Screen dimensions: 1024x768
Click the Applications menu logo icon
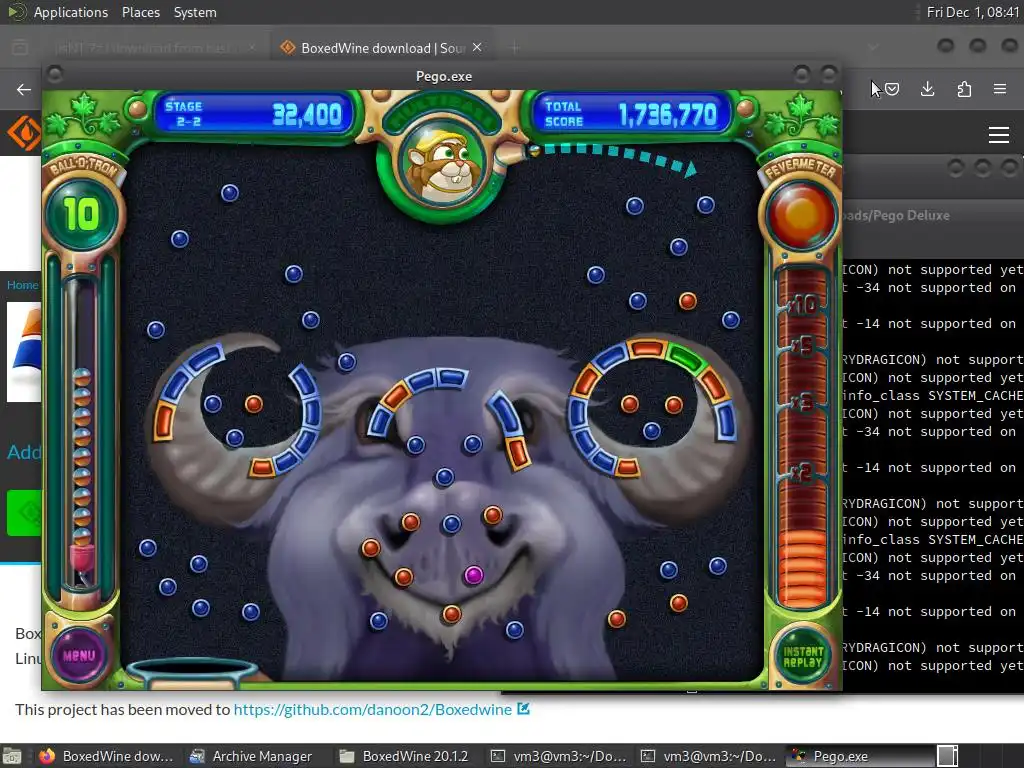click(x=17, y=12)
